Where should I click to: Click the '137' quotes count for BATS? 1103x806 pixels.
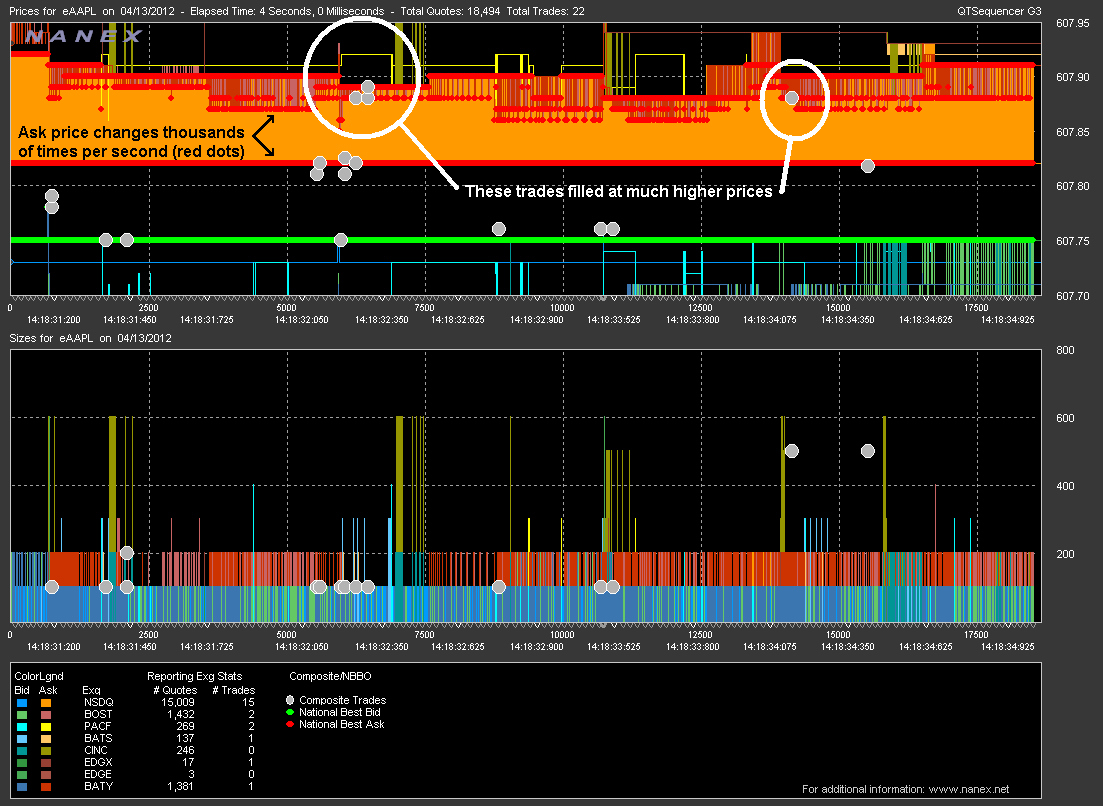pyautogui.click(x=185, y=738)
